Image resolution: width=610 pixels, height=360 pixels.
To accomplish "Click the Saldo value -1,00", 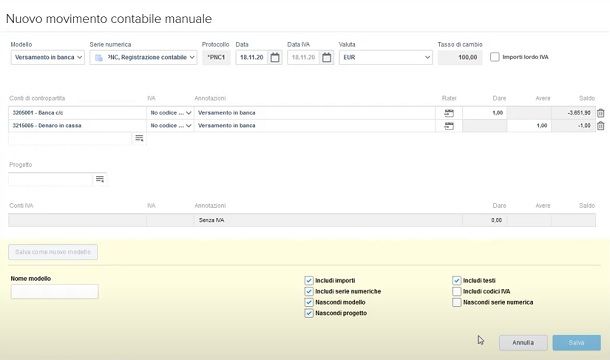I will point(573,126).
